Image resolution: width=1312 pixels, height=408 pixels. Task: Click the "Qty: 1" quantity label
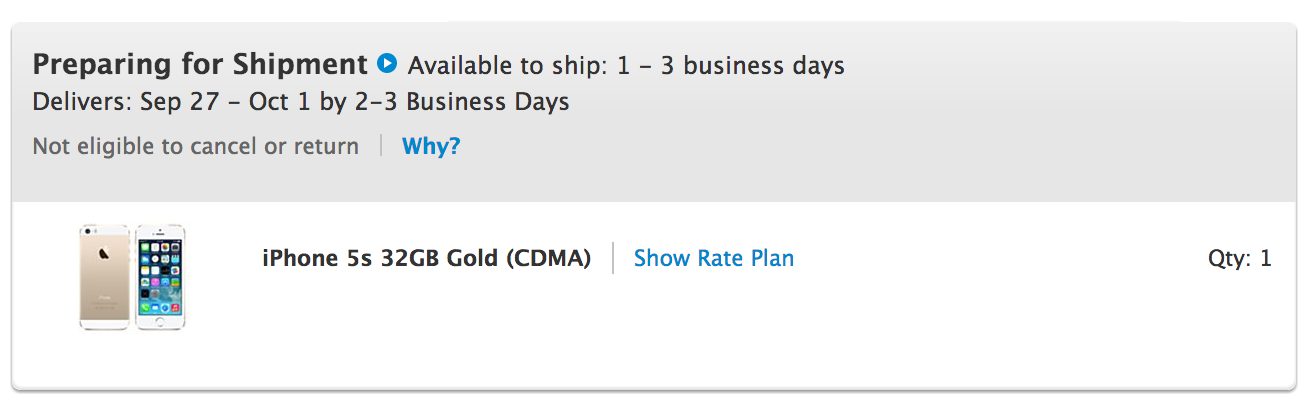point(1239,258)
